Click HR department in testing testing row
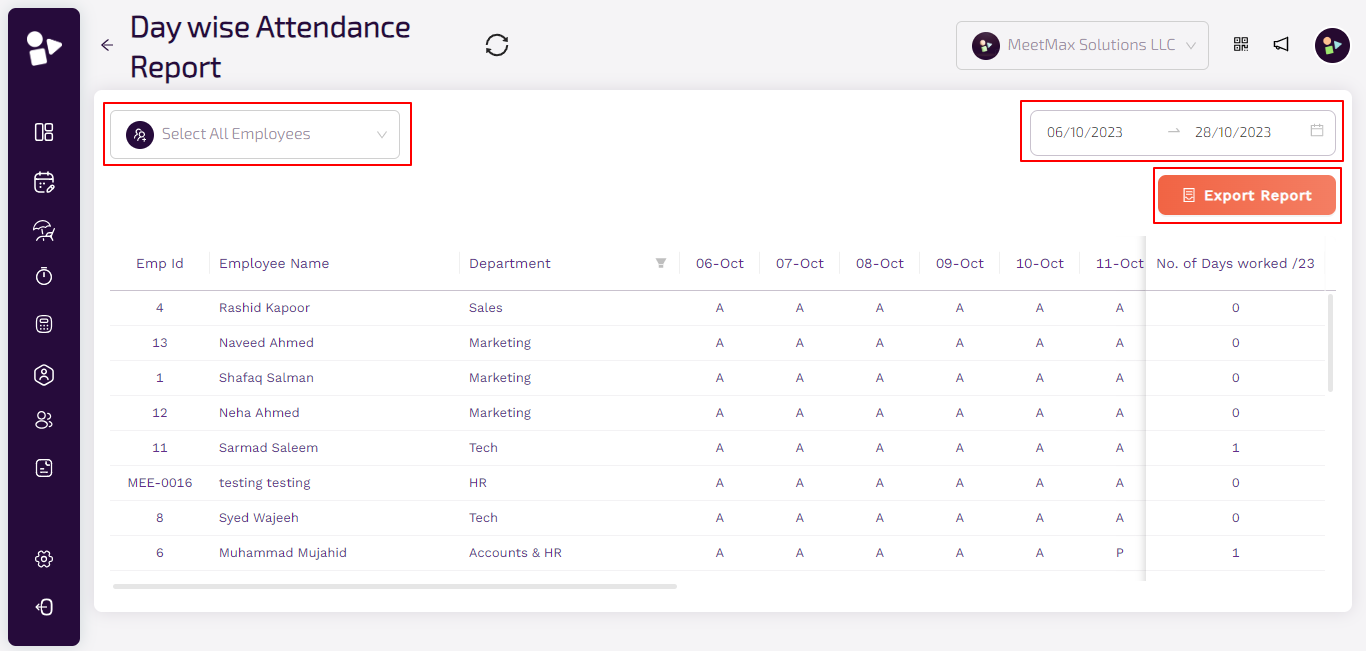The height and width of the screenshot is (651, 1366). [478, 483]
